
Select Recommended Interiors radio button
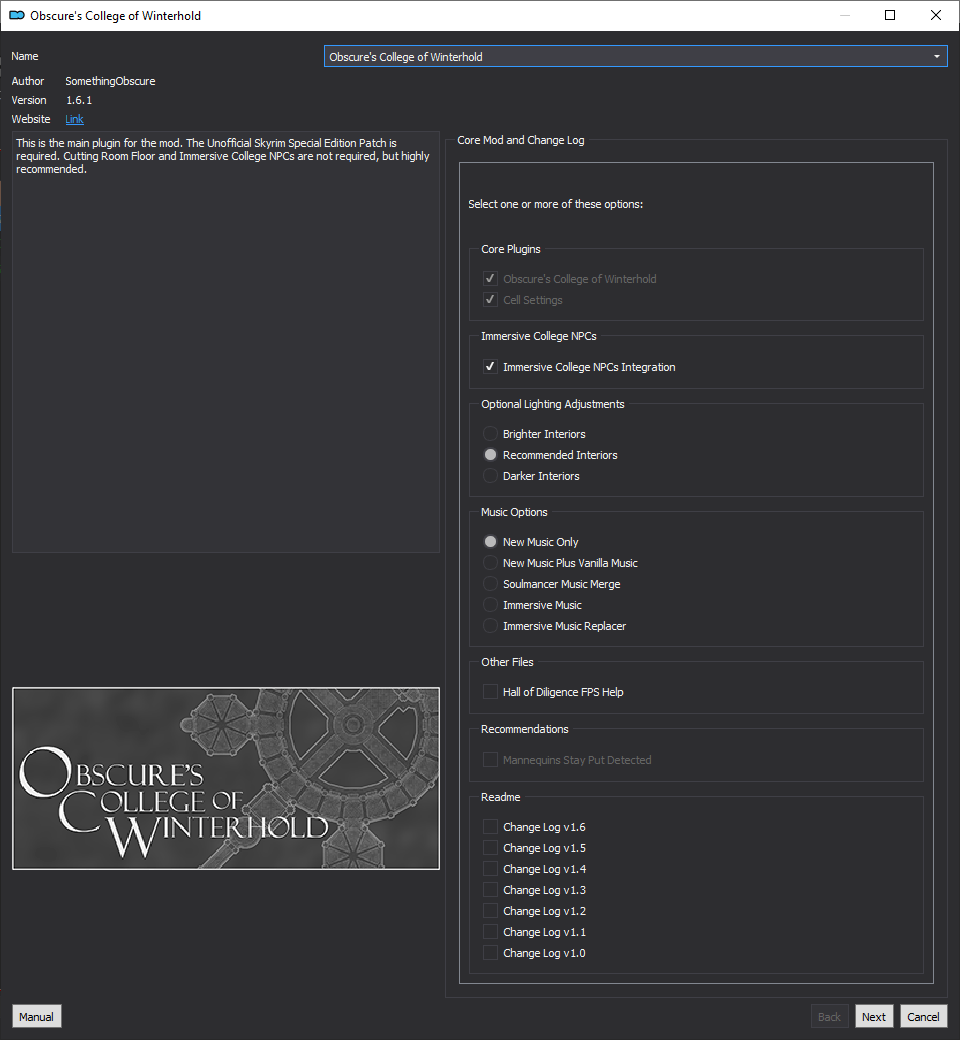point(490,455)
